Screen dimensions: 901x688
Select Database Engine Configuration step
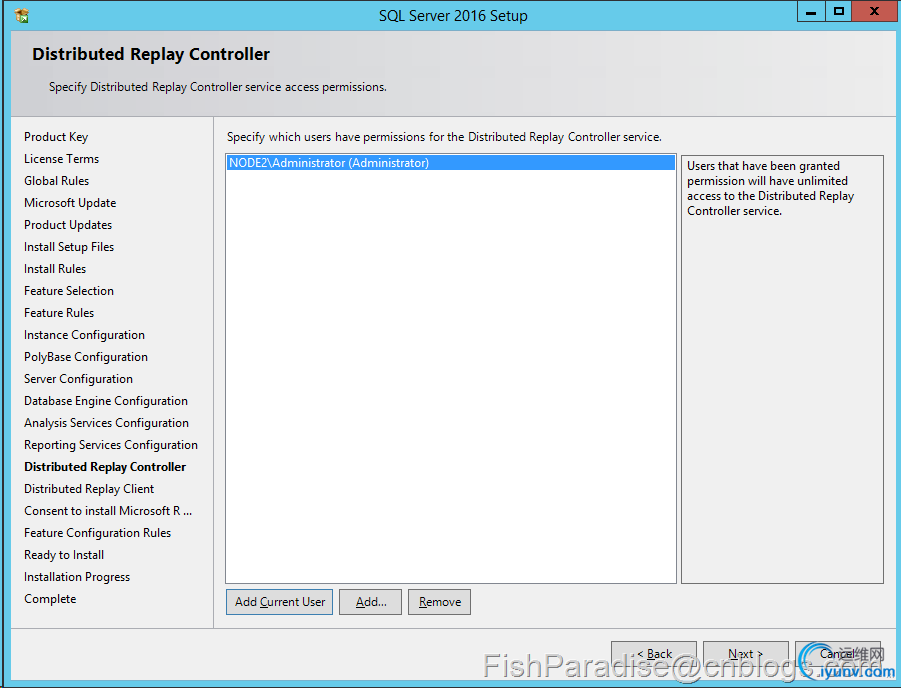106,401
